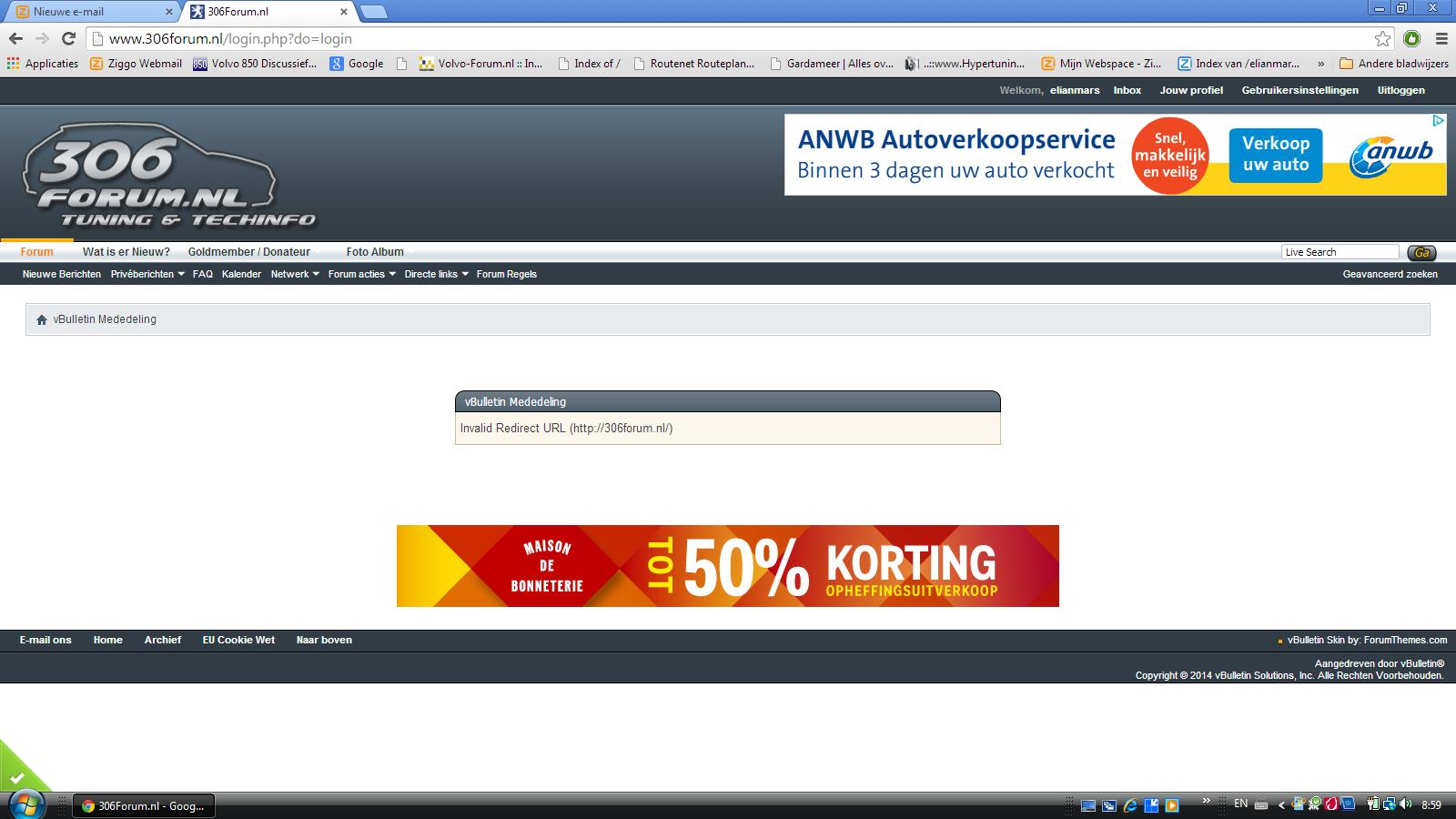Screen dimensions: 1456x819
Task: Expand the Privéberichten dropdown
Action: (147, 274)
